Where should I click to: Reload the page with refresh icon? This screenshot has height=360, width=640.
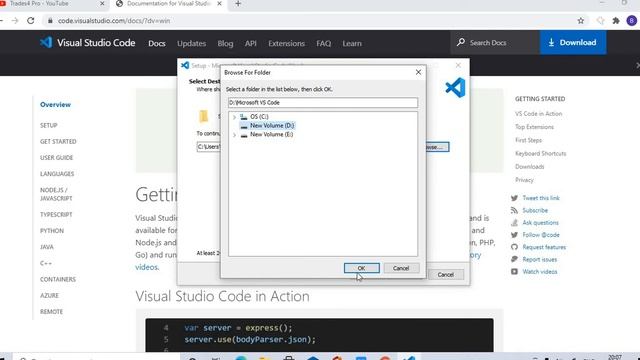[31, 20]
